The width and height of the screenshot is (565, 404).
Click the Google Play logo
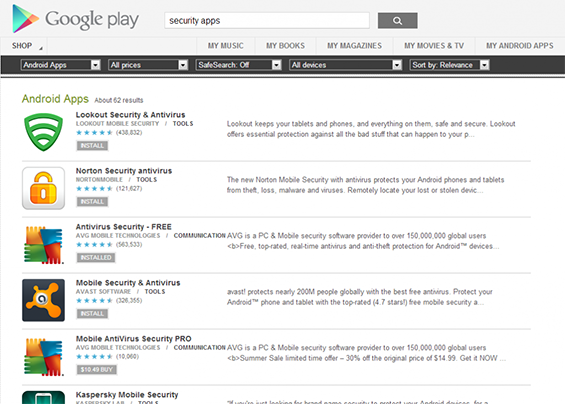[75, 19]
